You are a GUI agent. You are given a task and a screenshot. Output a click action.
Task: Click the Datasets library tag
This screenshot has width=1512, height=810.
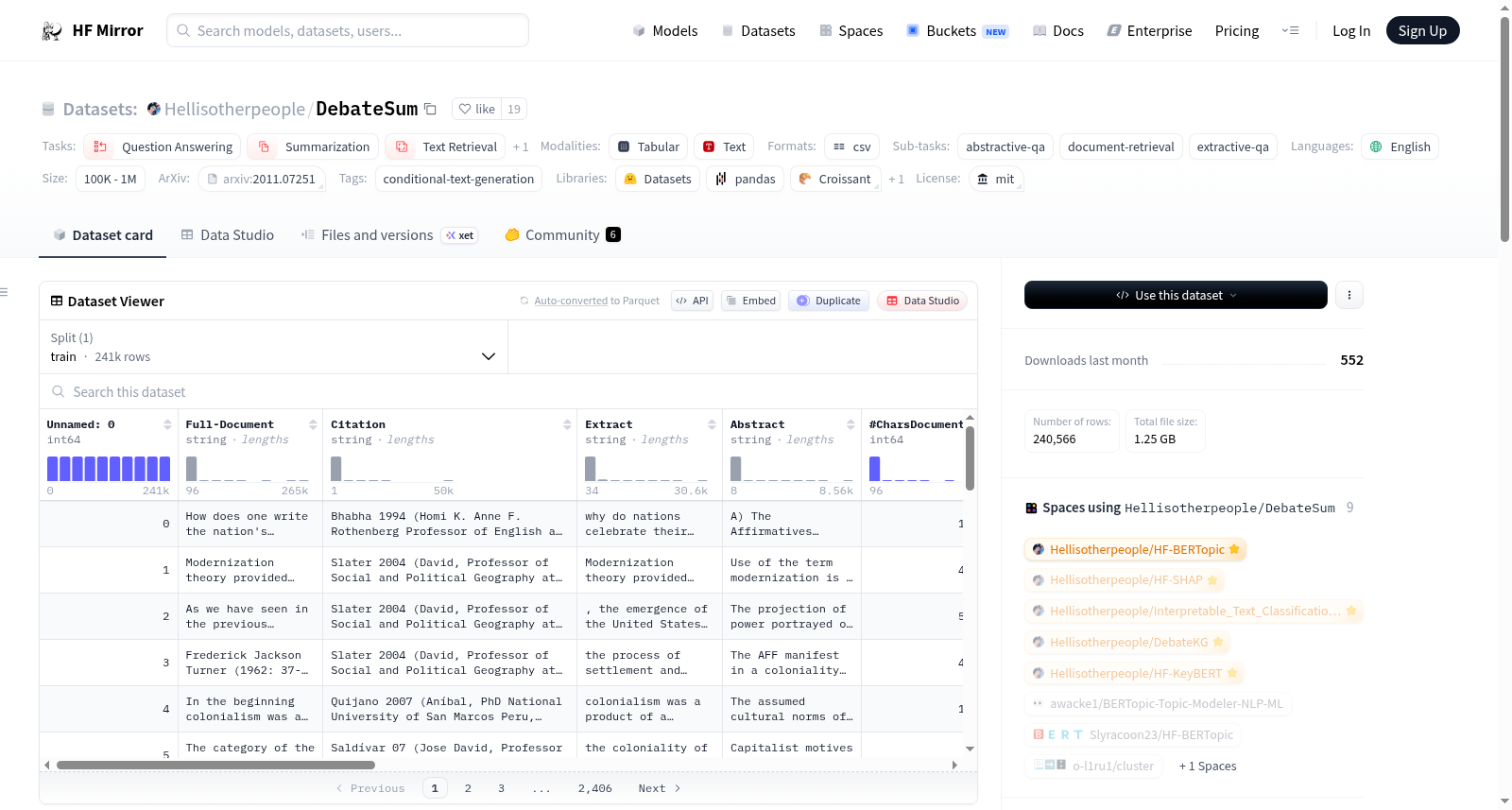pos(658,179)
